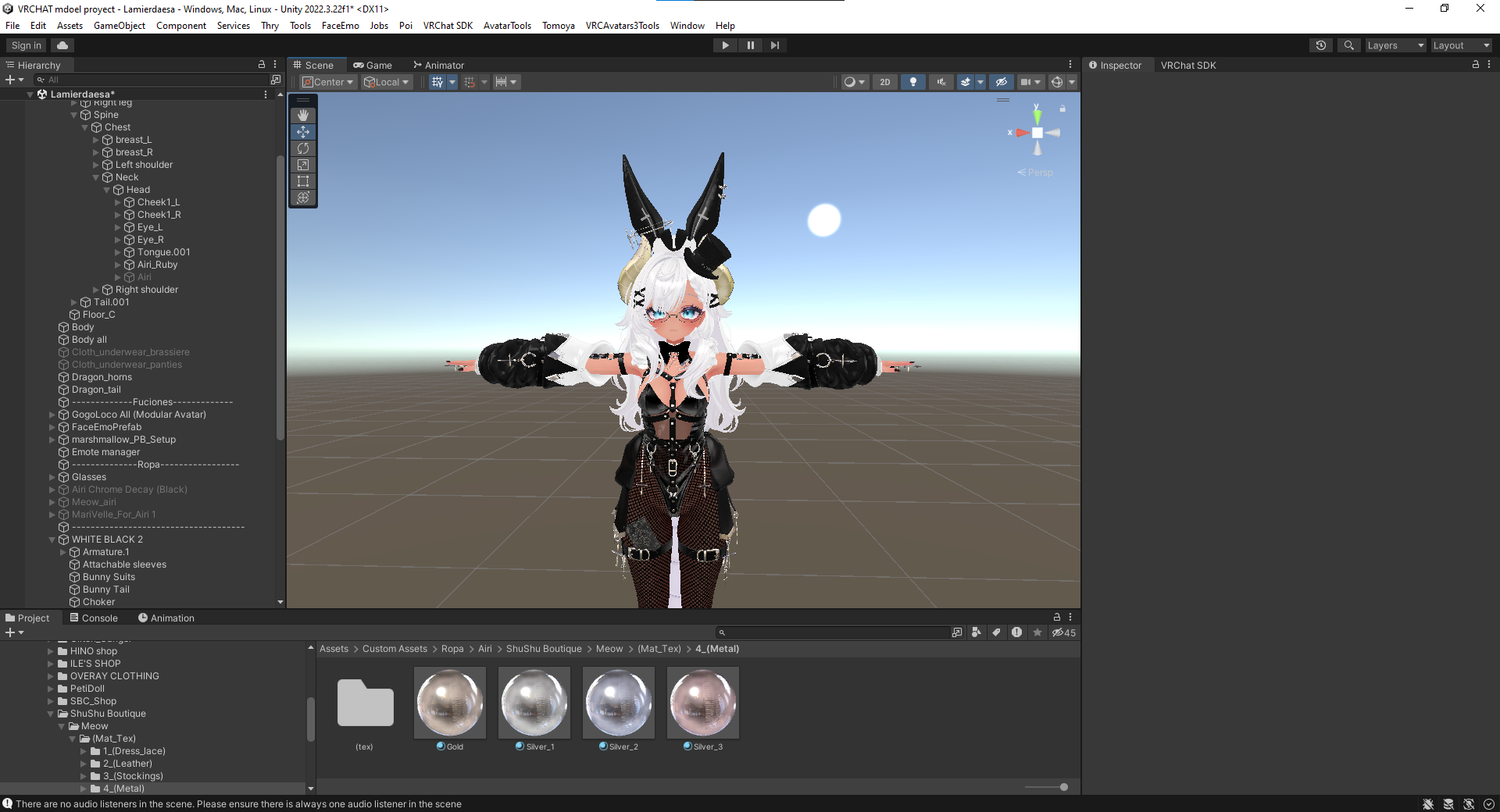
Task: Toggle grid visibility button in Scene
Action: coord(437,82)
